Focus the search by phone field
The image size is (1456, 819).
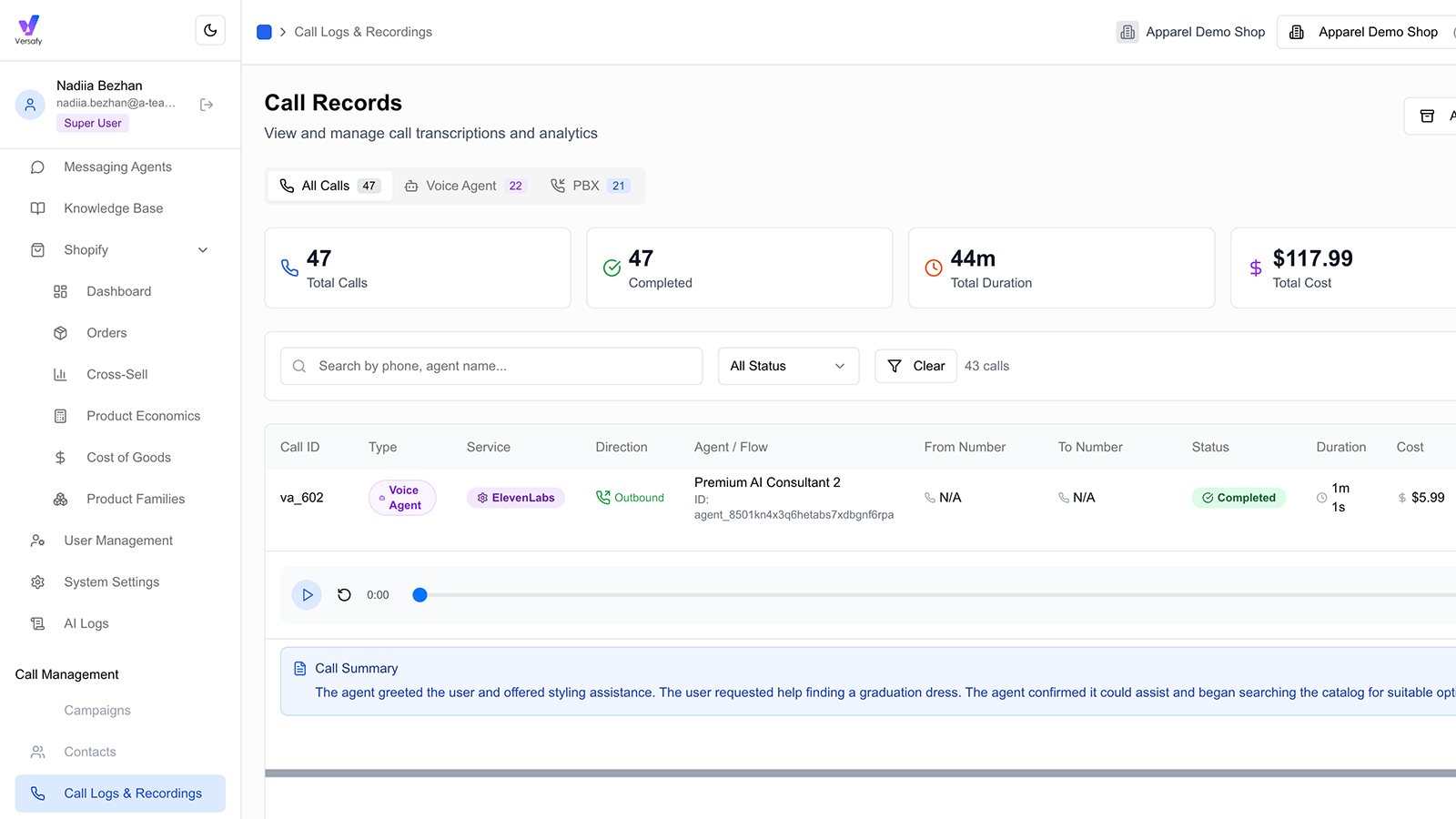(491, 366)
